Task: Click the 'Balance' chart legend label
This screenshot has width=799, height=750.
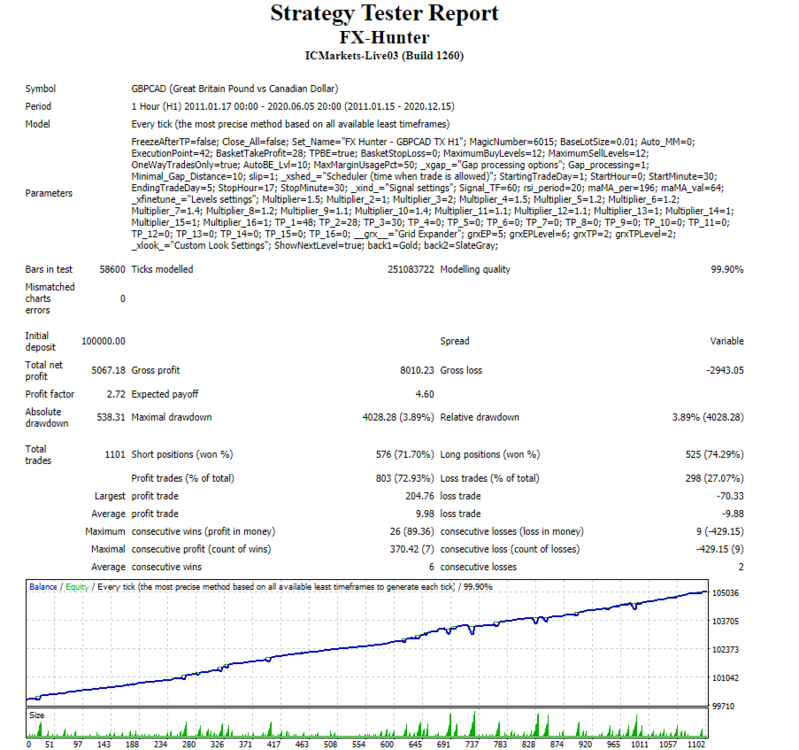Action: click(43, 587)
